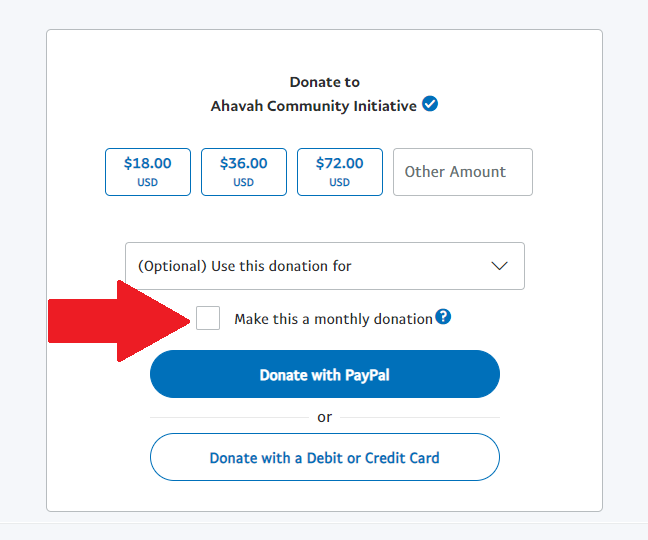Select the $18.00 donation amount

pos(148,172)
